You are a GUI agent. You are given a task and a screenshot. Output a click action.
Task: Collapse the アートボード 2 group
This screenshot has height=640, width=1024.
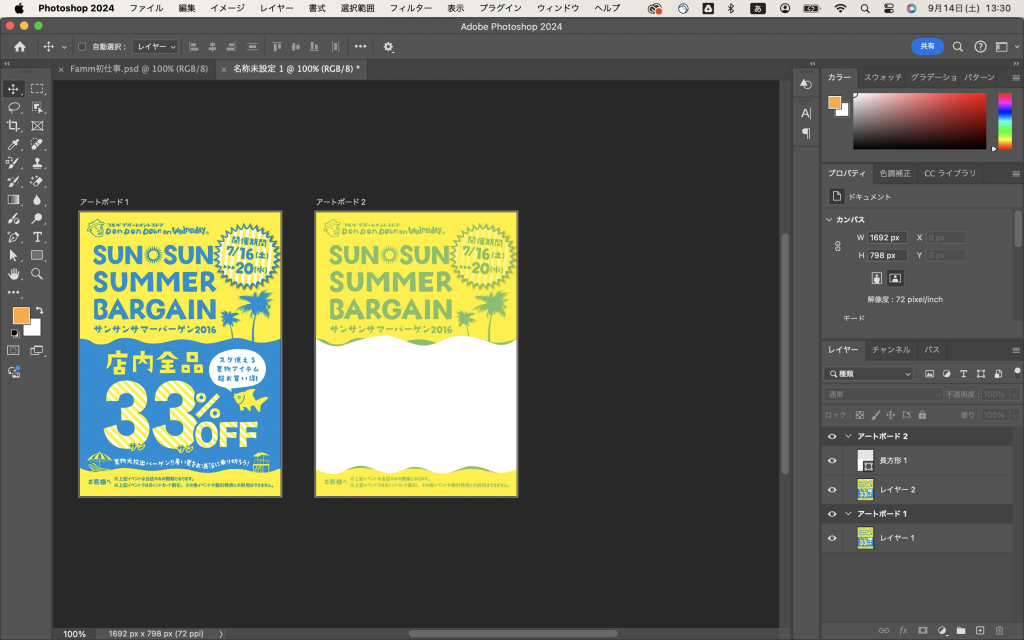coord(848,437)
